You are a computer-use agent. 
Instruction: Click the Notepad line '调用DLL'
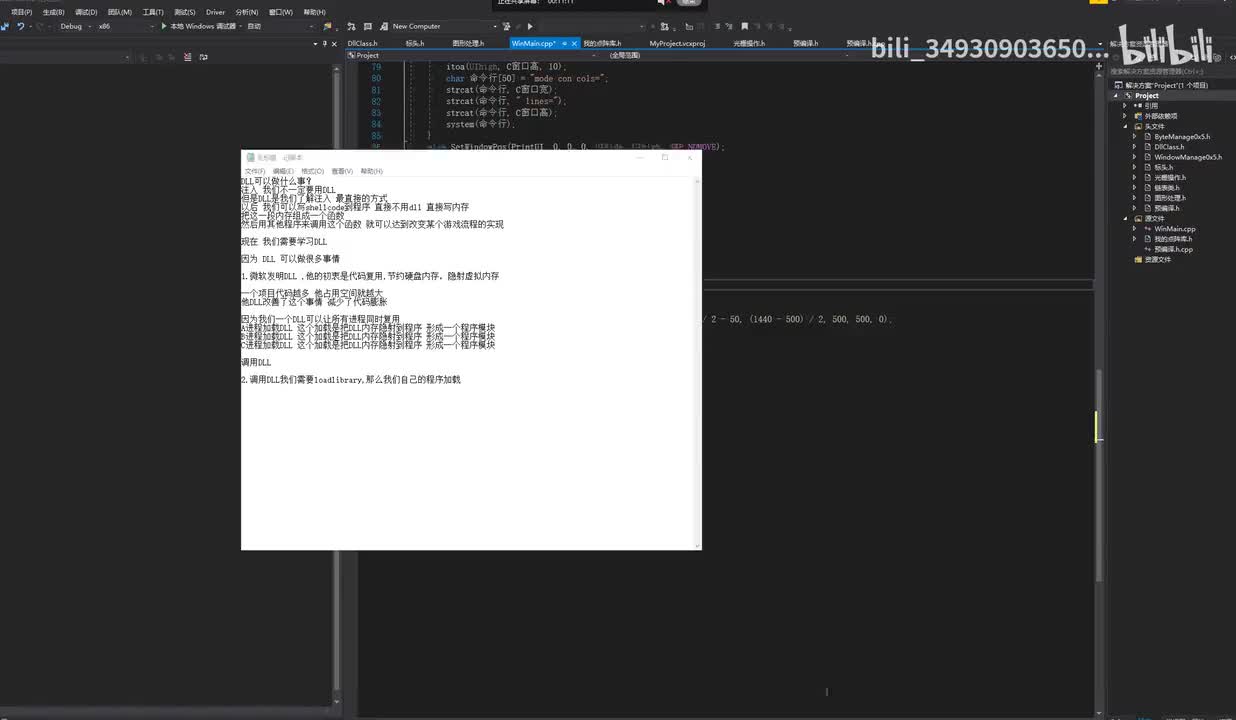(256, 362)
